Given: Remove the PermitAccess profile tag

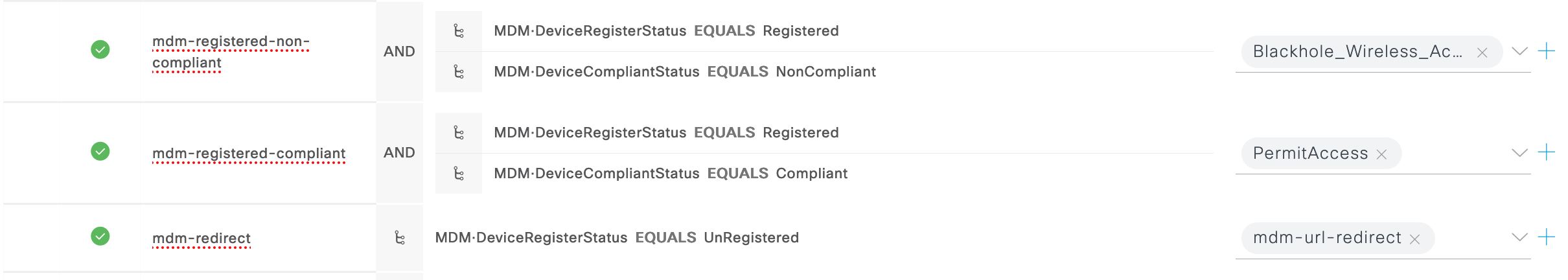Looking at the screenshot, I should coord(1381,154).
